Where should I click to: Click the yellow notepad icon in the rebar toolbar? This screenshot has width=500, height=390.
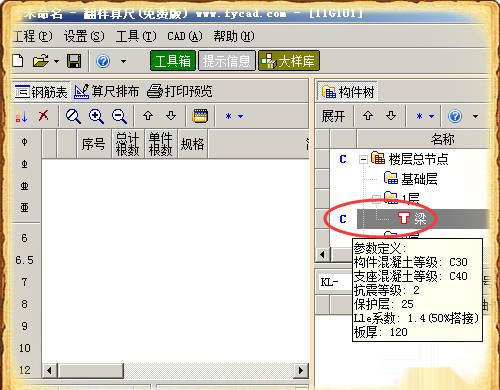click(x=200, y=116)
